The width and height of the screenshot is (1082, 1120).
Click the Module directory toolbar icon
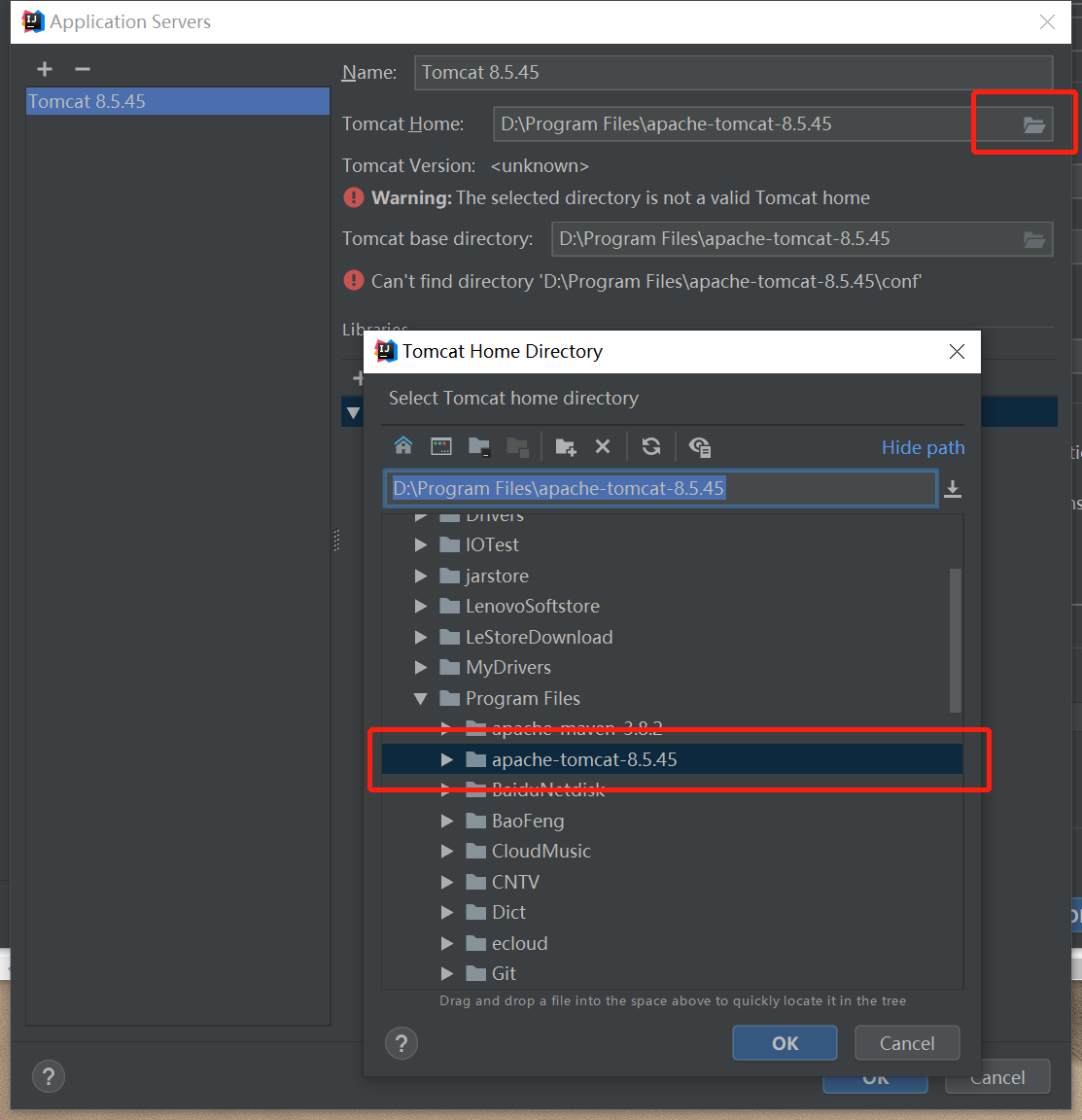[517, 447]
